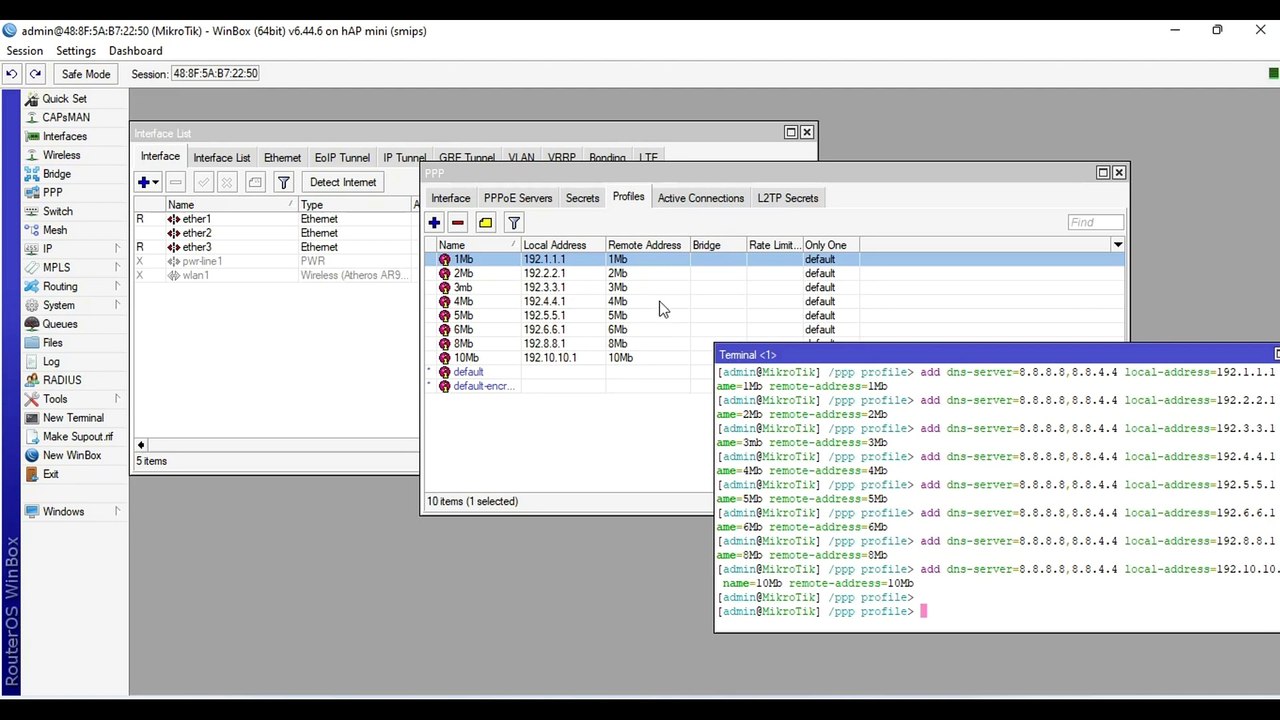Open the Dashboard menu

(x=136, y=51)
